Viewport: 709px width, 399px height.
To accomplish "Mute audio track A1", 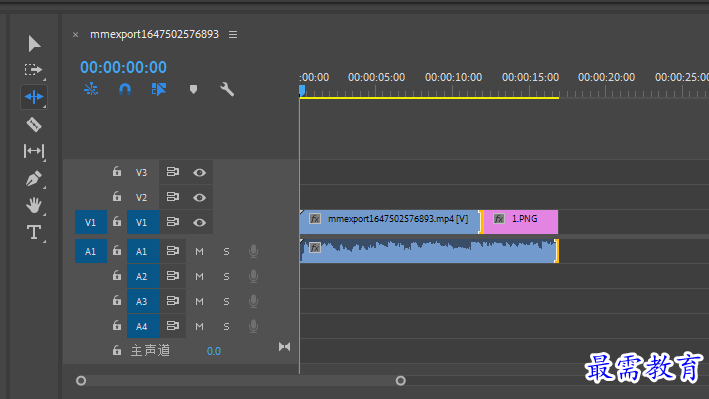I will 199,252.
